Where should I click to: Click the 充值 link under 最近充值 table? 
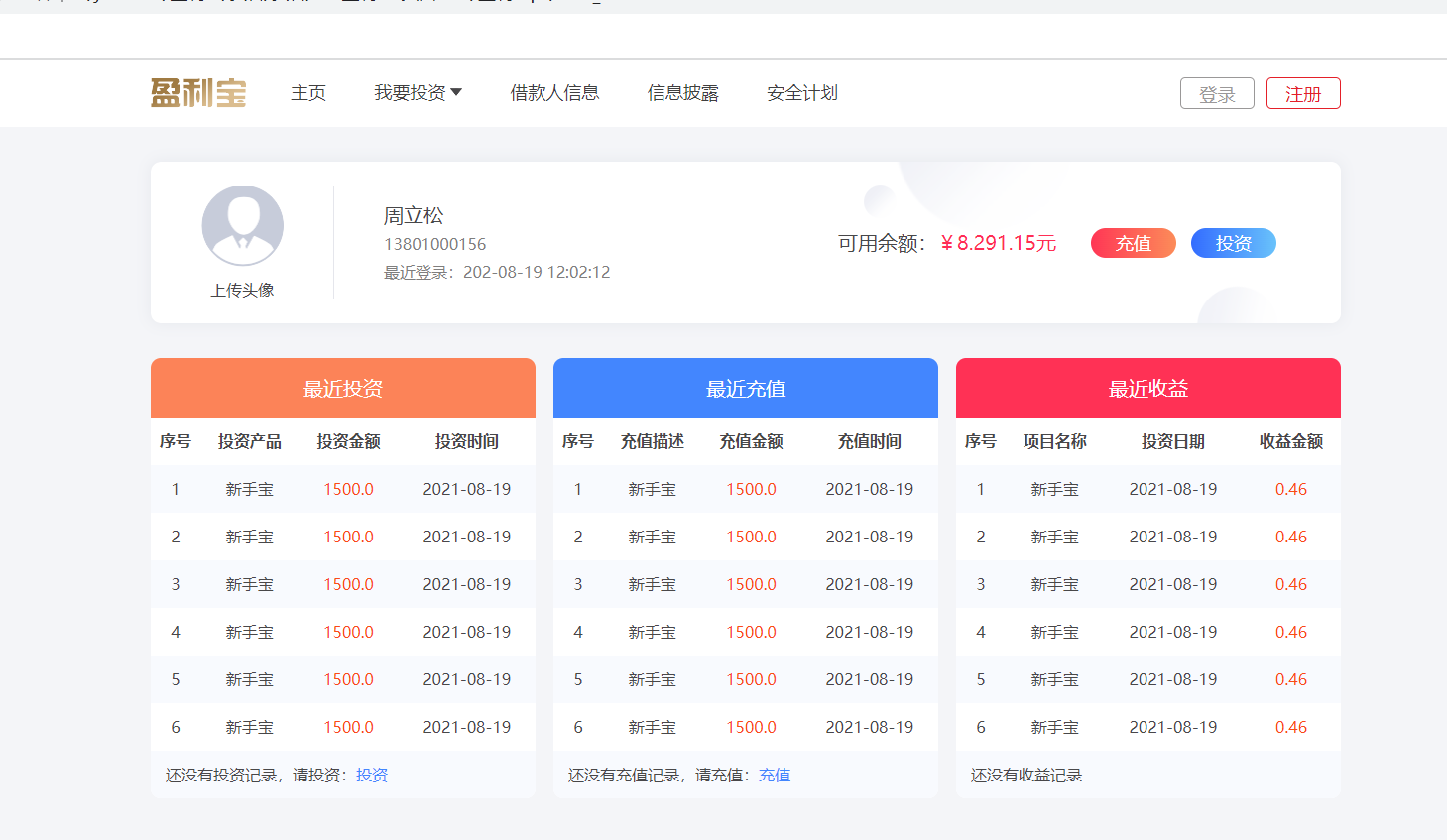[775, 775]
